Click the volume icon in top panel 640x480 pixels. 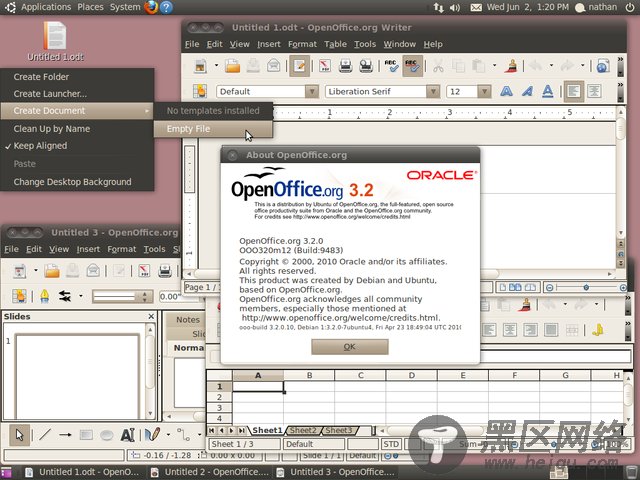[x=455, y=7]
